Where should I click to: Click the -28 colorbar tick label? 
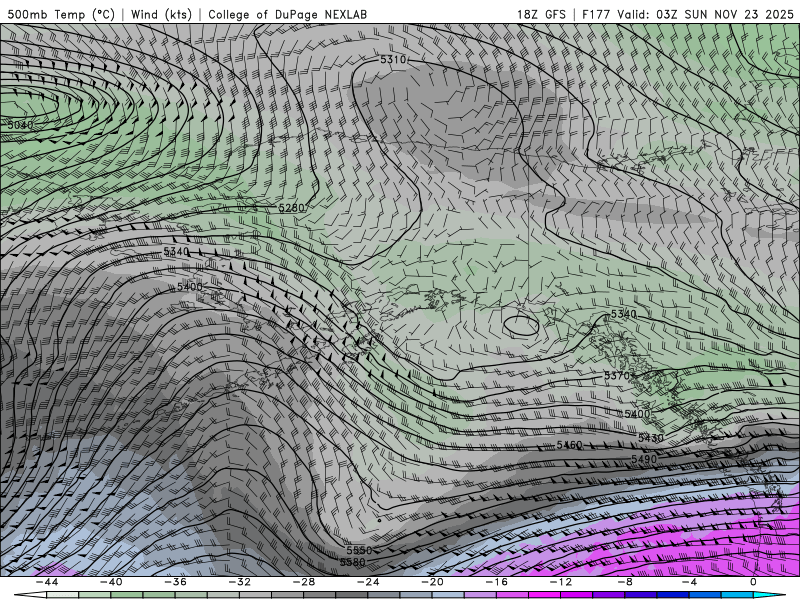pyautogui.click(x=304, y=582)
